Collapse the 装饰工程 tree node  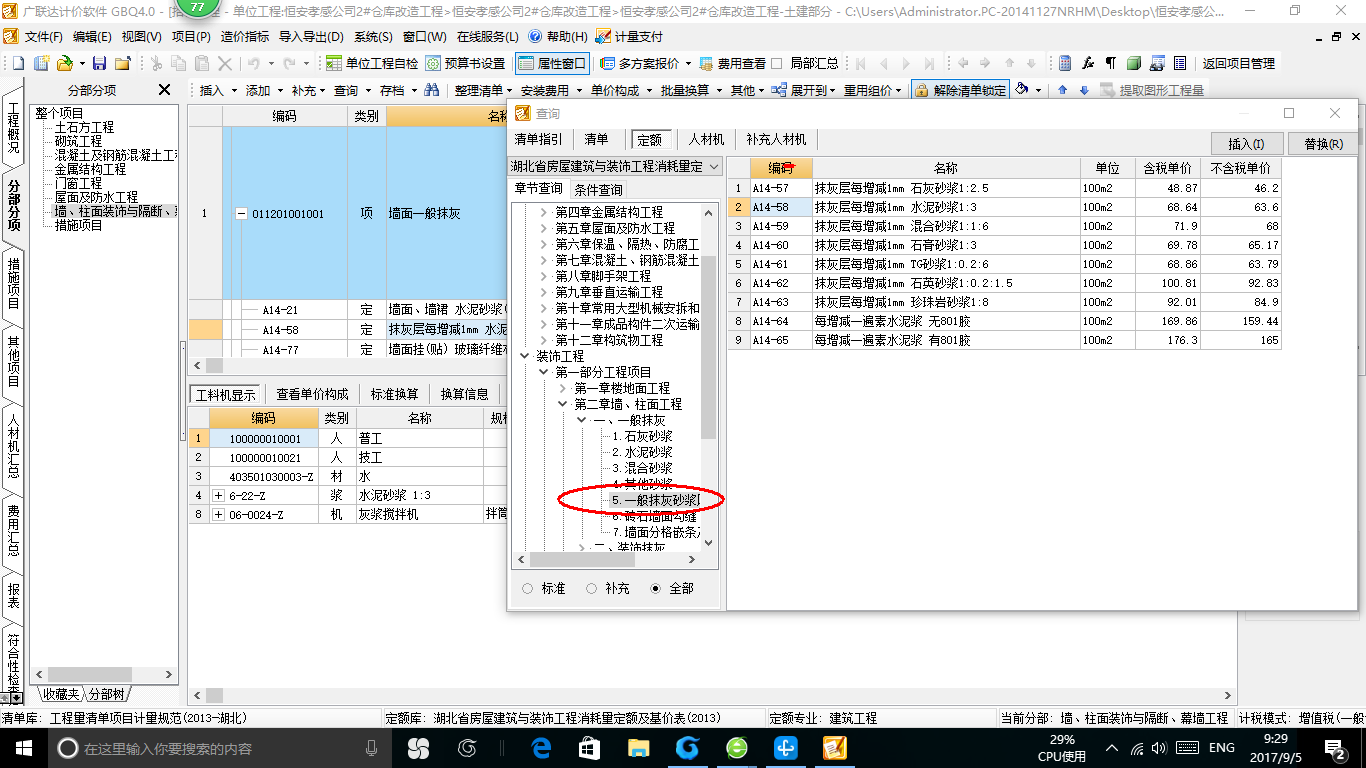coord(526,356)
